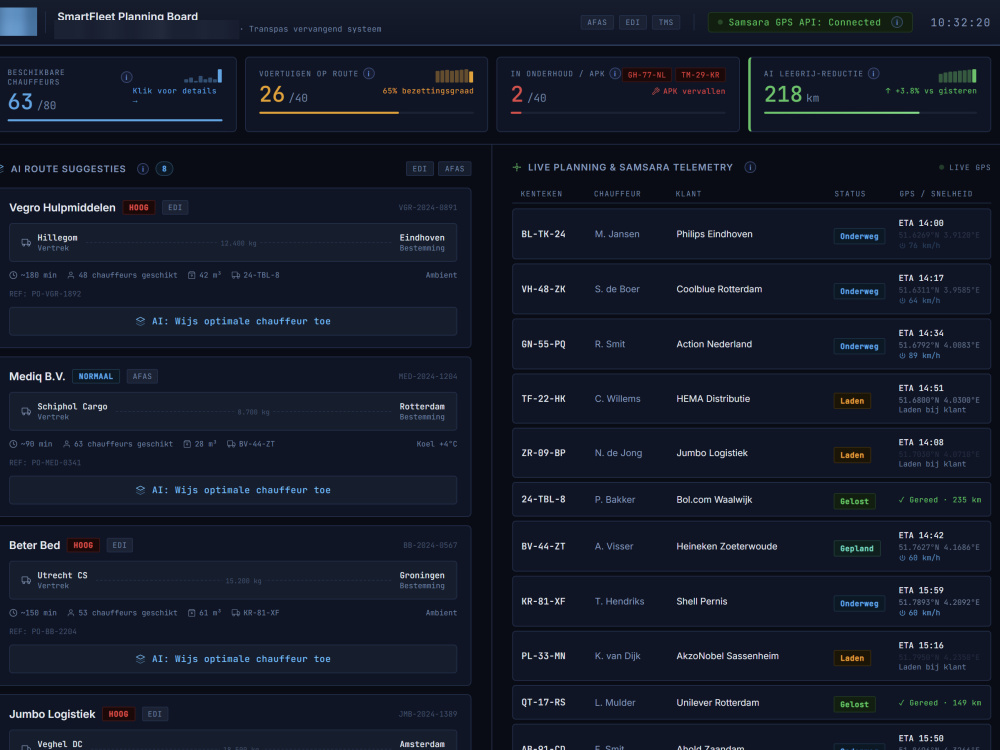This screenshot has width=1000, height=750.
Task: Click the Live GPS indicator
Action: click(x=965, y=168)
